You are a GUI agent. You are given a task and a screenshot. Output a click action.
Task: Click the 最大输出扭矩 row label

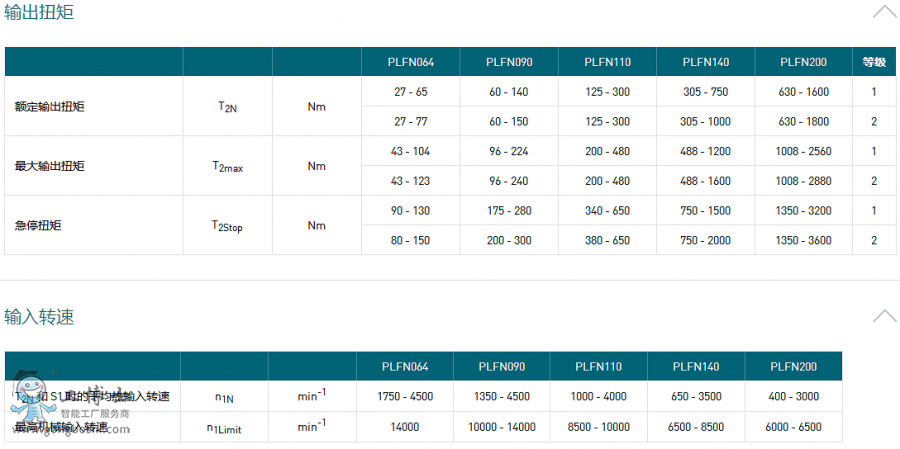point(49,166)
